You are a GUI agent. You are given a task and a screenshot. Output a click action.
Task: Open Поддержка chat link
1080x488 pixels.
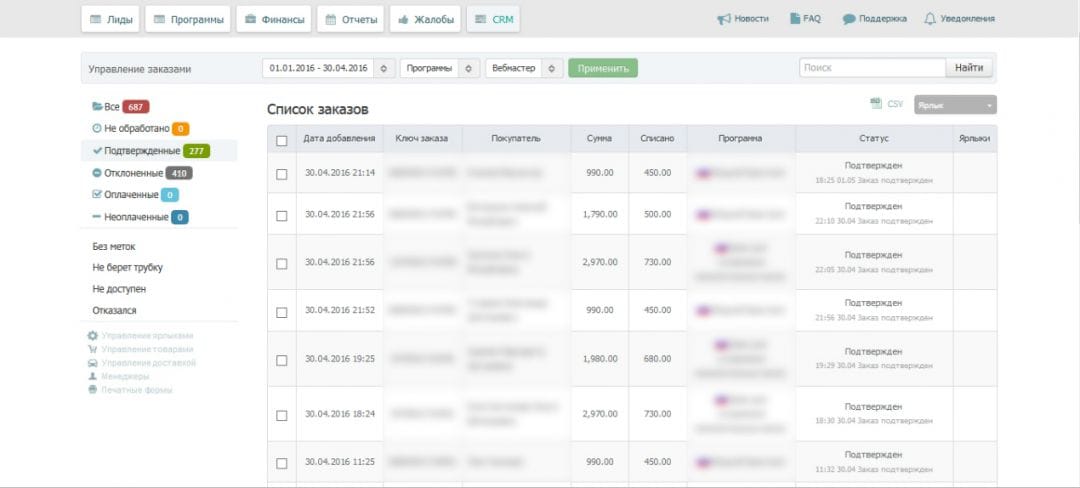coord(874,19)
